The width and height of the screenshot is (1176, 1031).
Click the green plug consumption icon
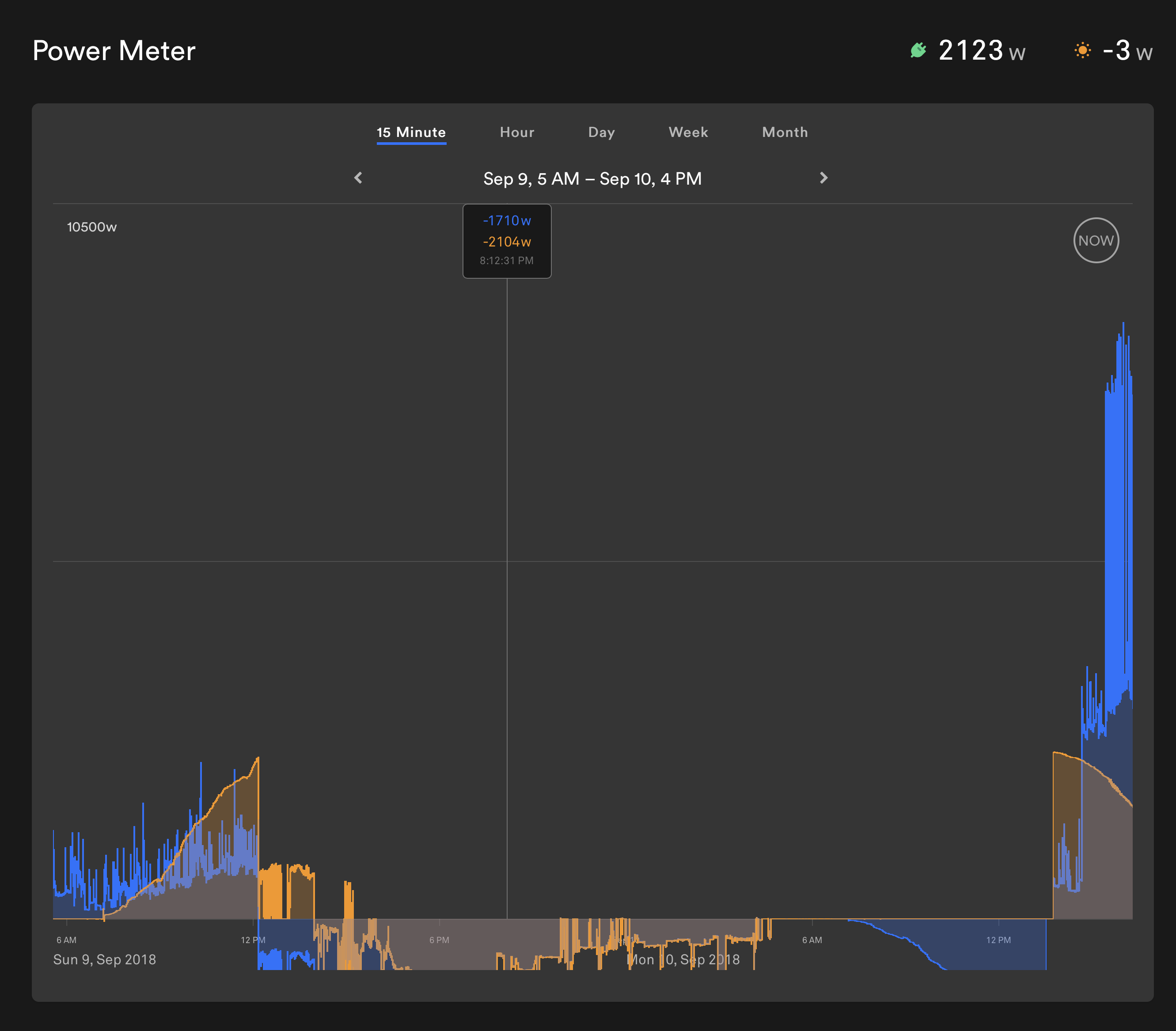tap(918, 50)
